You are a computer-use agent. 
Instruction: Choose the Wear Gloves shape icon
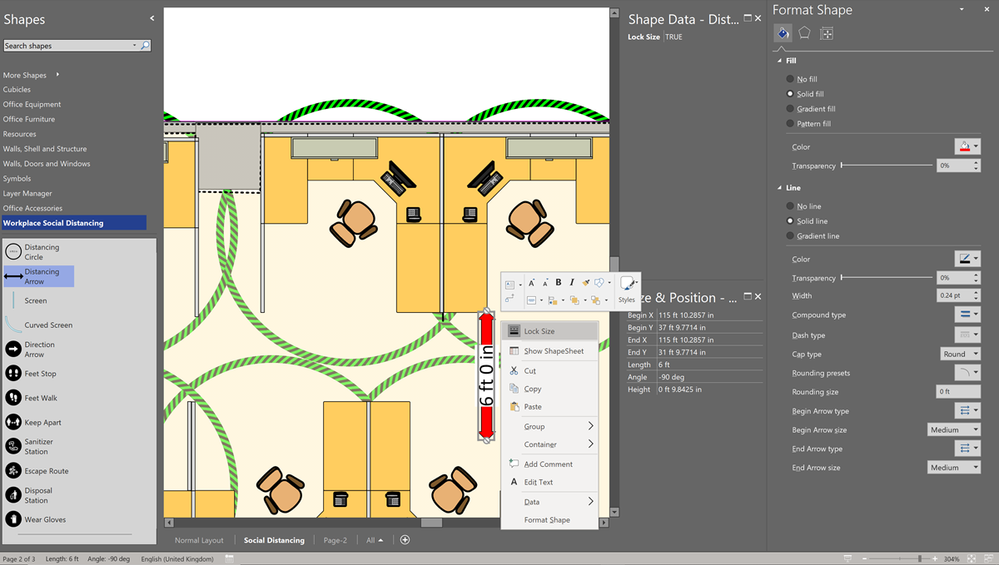pyautogui.click(x=14, y=520)
